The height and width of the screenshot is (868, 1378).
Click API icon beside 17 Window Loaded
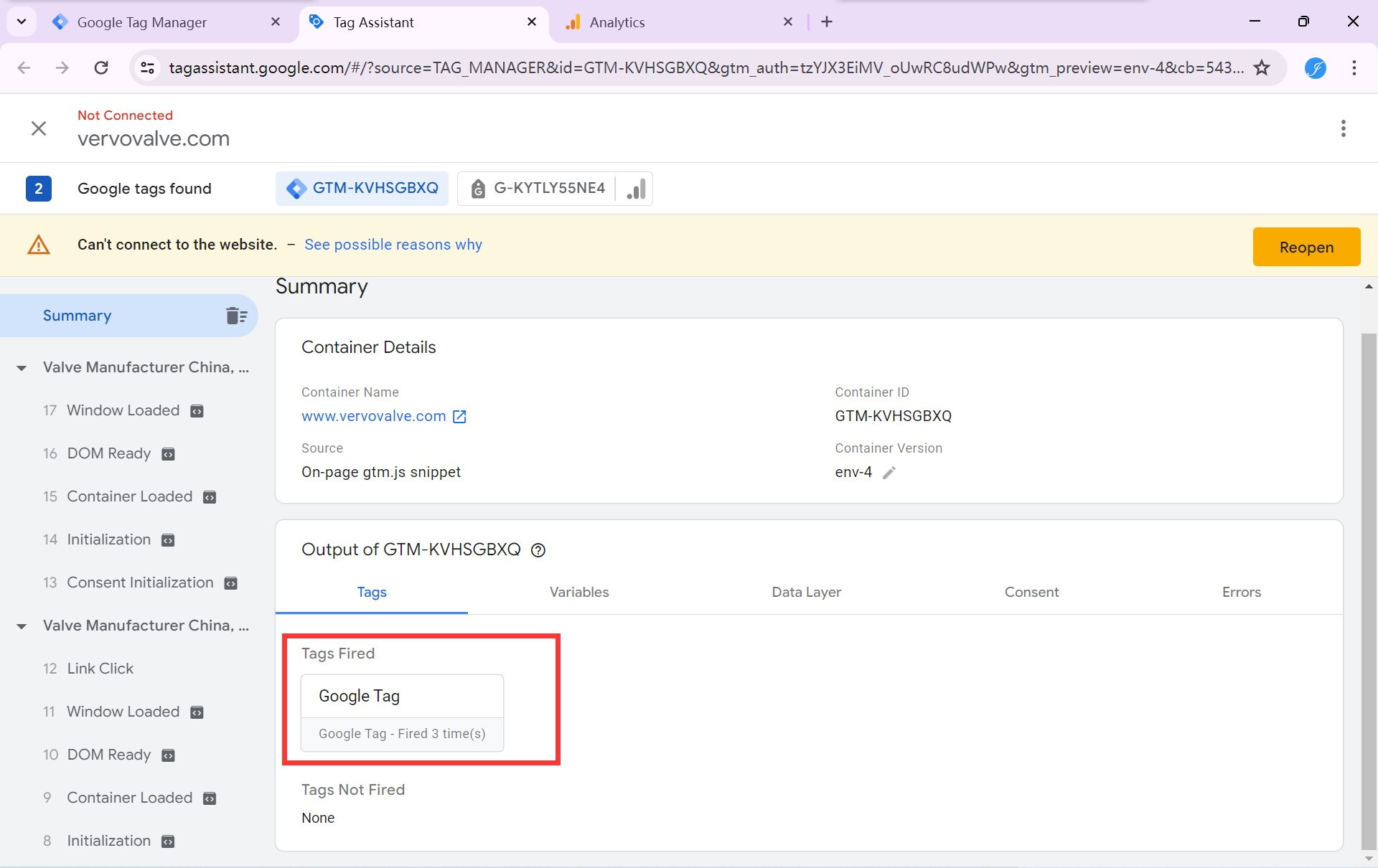click(x=197, y=411)
